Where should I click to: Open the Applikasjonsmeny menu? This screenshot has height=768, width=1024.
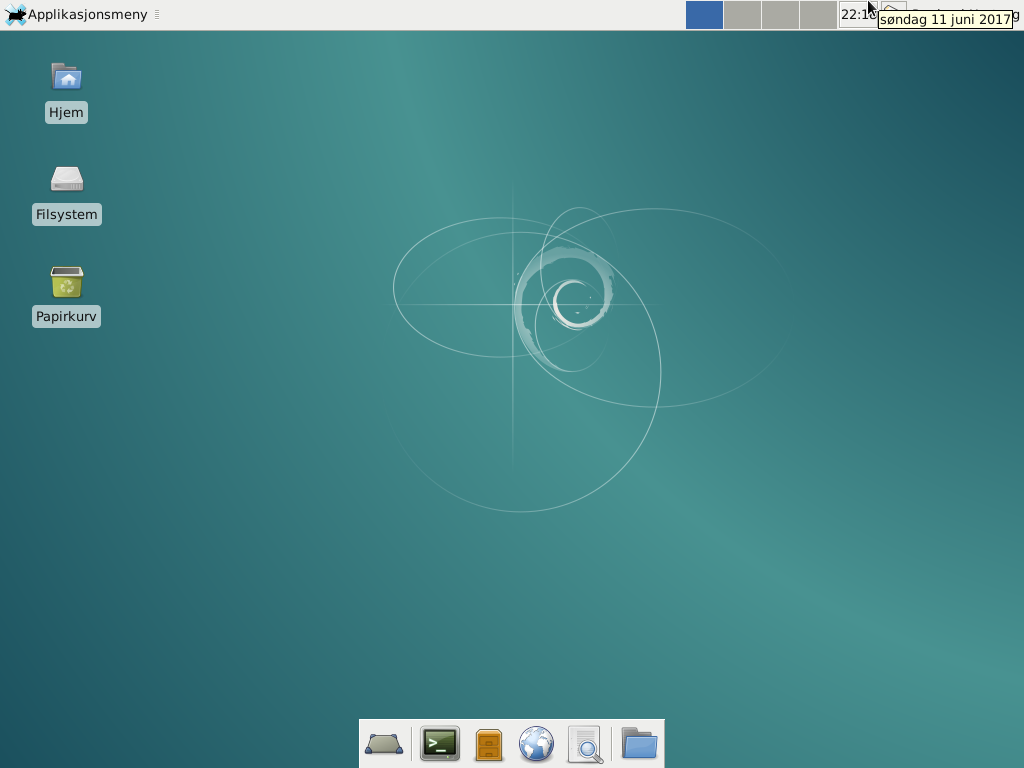[x=76, y=14]
